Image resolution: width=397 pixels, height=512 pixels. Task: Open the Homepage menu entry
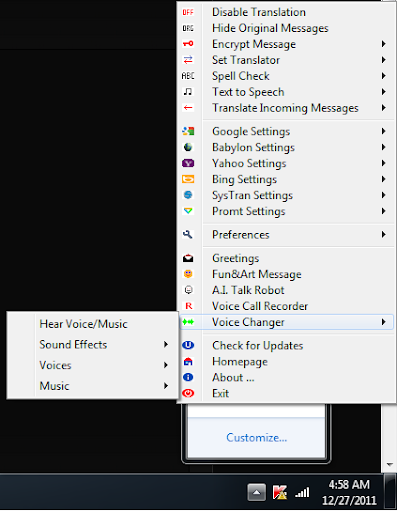click(x=286, y=361)
